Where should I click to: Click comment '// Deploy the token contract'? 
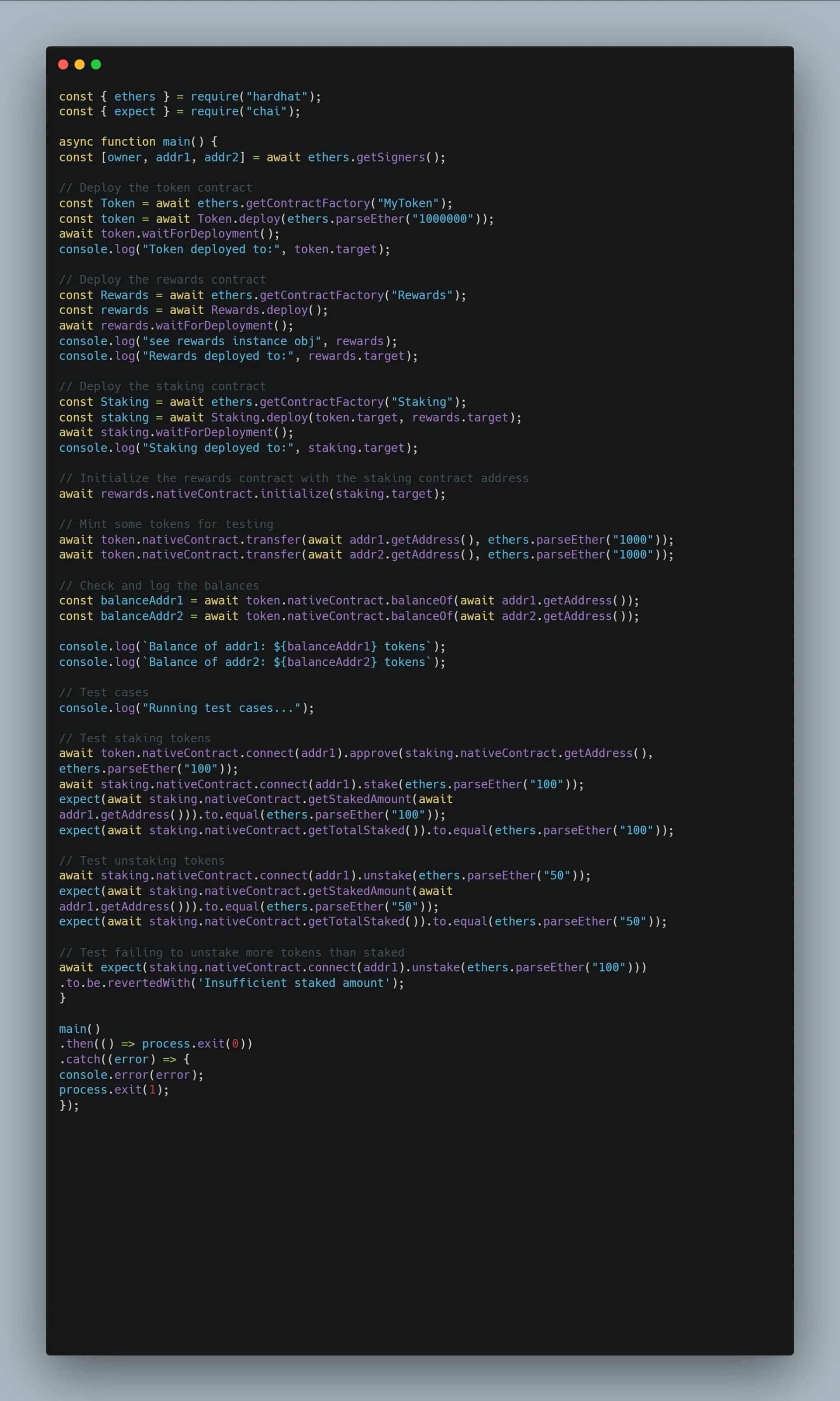156,187
